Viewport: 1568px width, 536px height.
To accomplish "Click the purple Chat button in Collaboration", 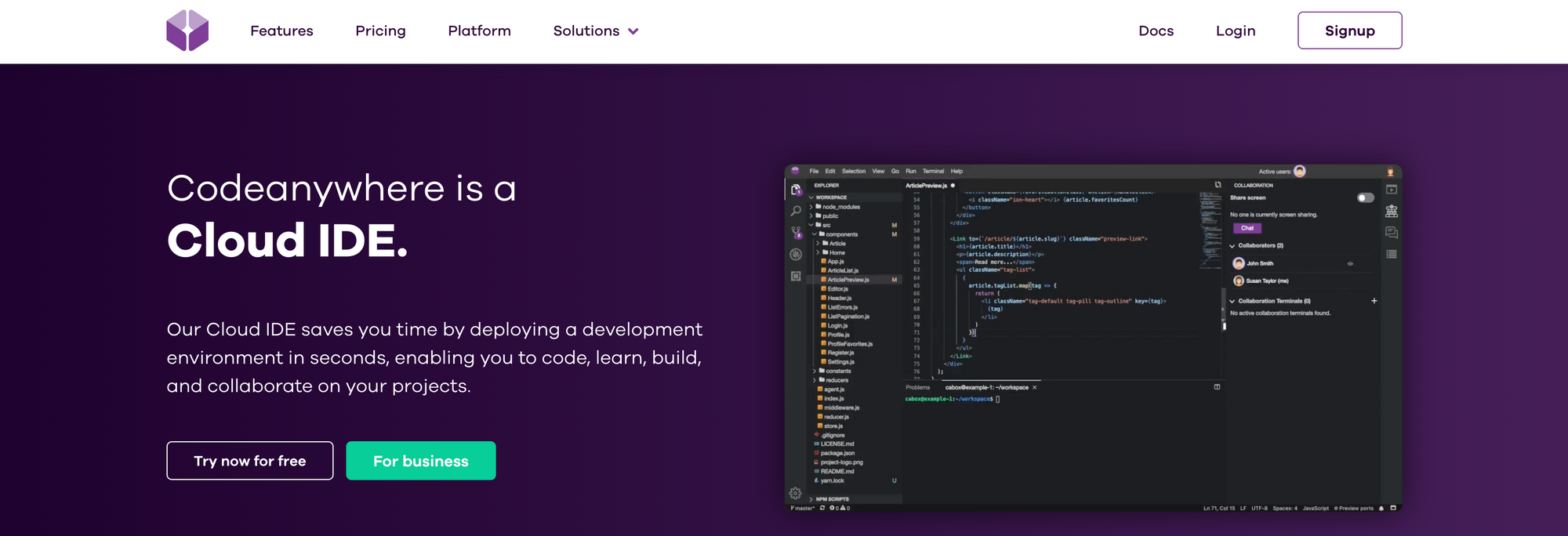I will pos(1247,228).
